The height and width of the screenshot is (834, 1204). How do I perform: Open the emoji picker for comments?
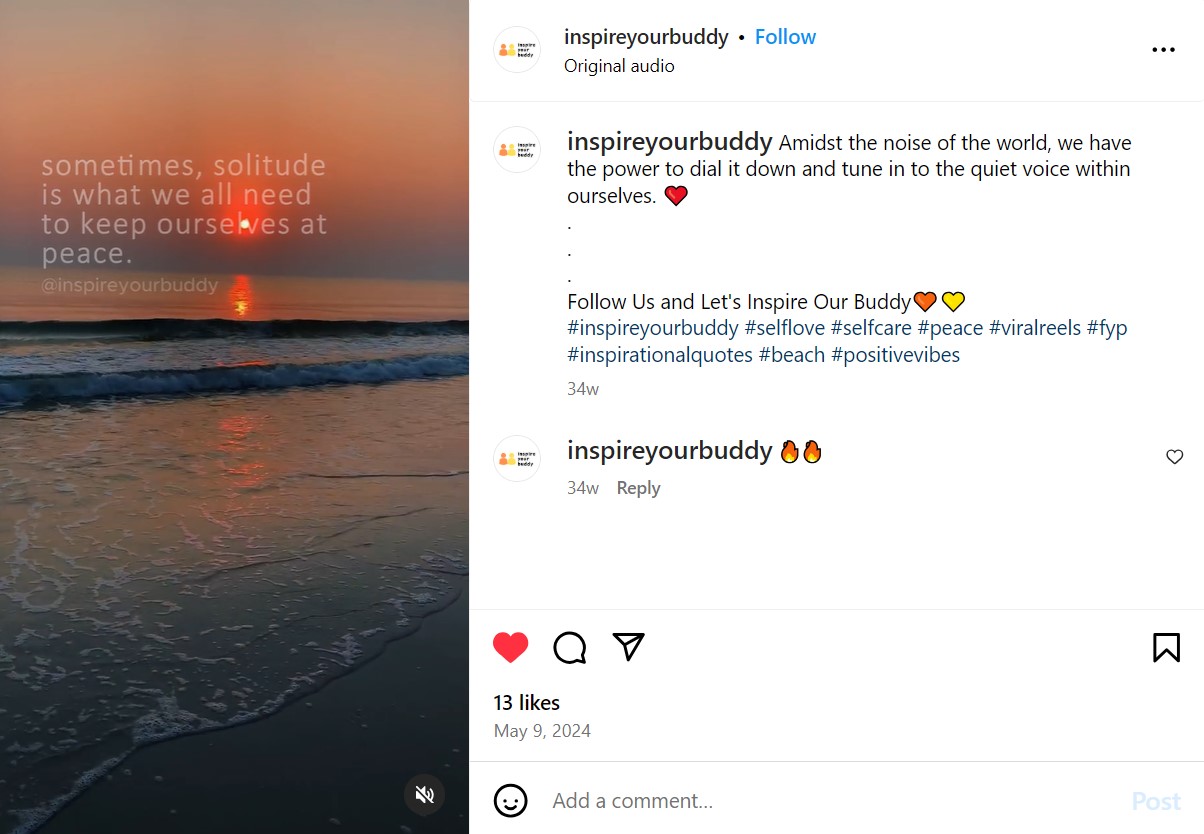510,801
